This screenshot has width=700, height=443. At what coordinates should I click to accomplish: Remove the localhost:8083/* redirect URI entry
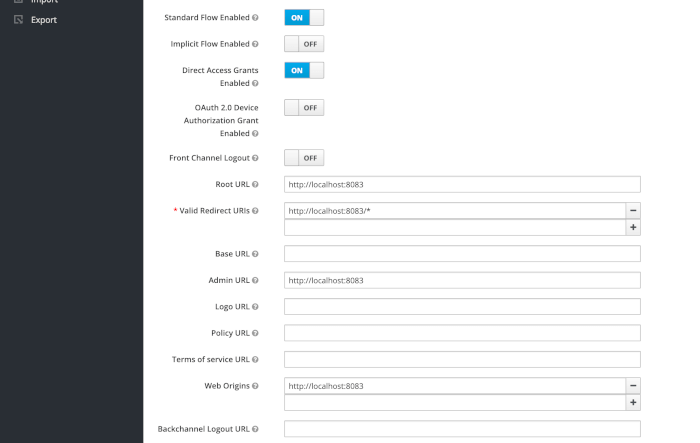[633, 211]
